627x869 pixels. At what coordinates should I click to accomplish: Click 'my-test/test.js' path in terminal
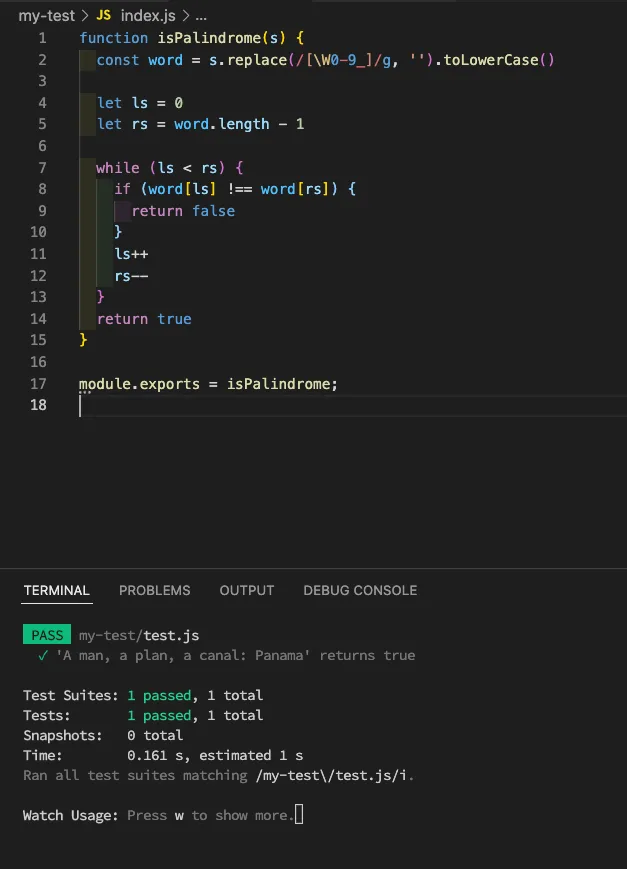pos(139,635)
